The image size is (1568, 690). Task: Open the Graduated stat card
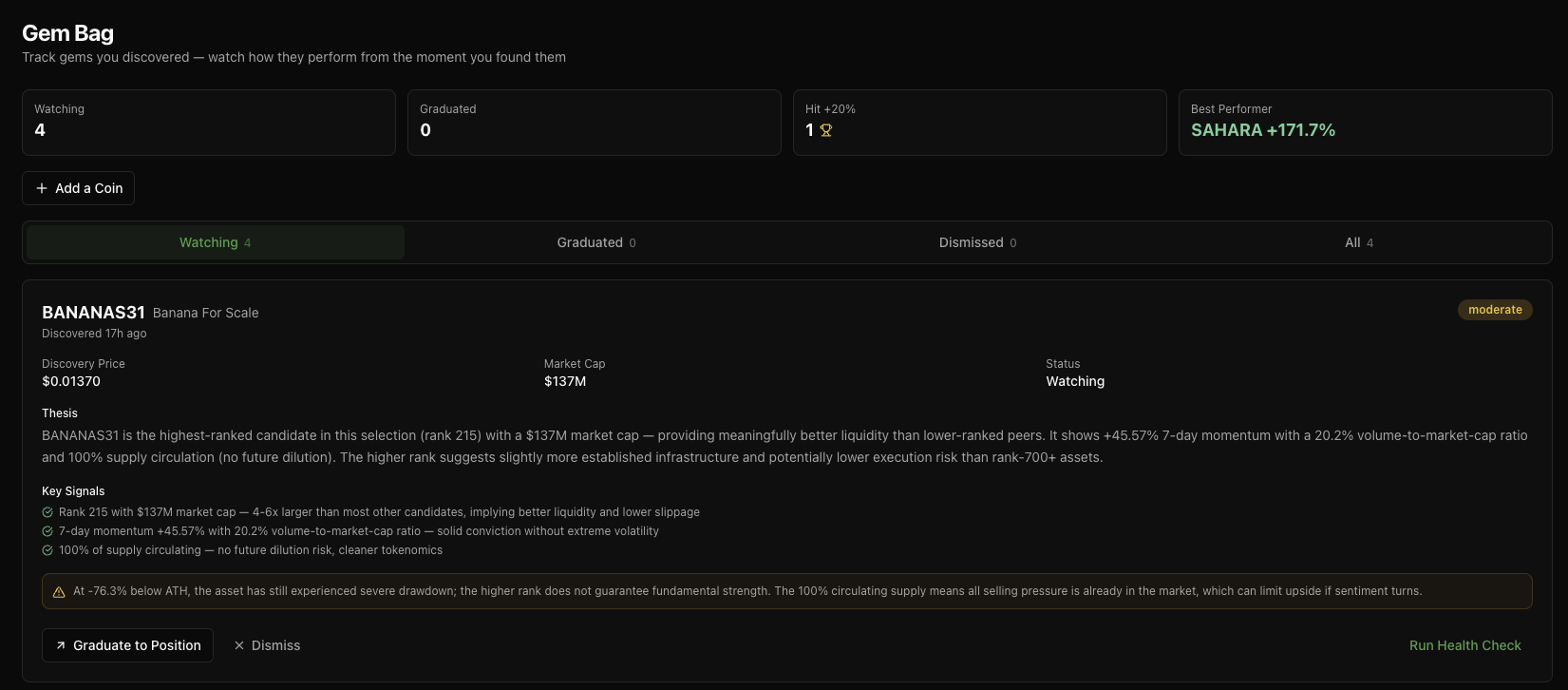point(595,123)
